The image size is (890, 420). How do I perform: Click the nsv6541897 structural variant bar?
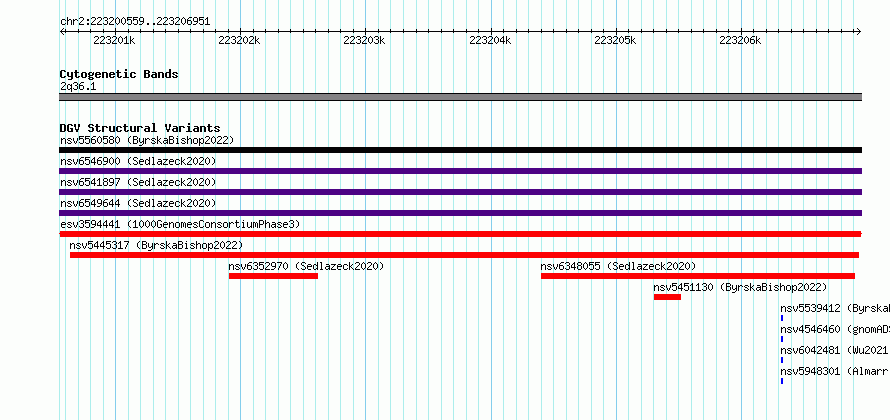tap(460, 192)
